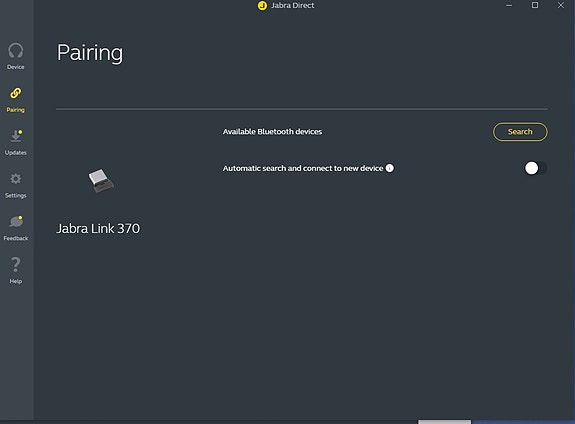This screenshot has width=575, height=424.
Task: Click the info icon beside Automatic search
Action: click(x=389, y=168)
